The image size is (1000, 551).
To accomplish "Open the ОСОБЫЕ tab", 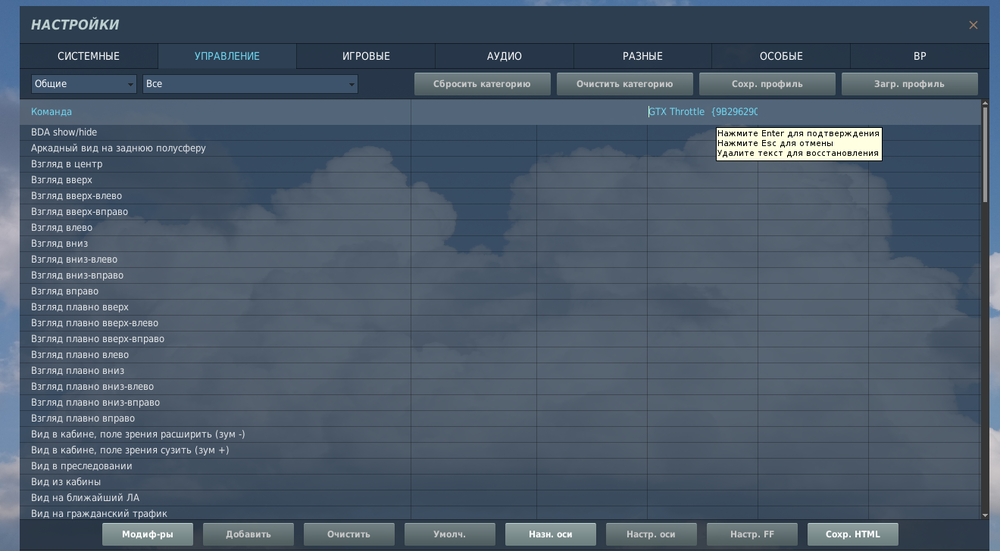I will (x=781, y=56).
